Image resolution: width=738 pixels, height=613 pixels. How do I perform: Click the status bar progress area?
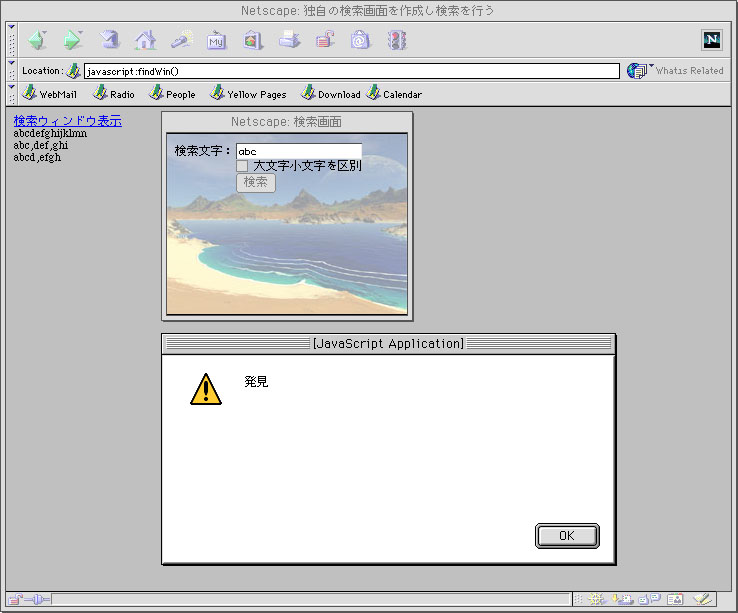[311, 599]
